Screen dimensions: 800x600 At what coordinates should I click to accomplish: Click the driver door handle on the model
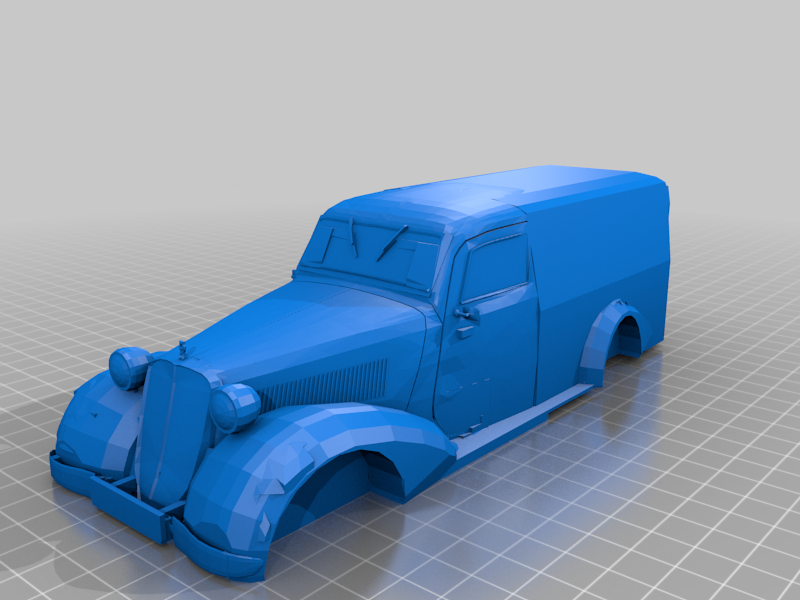(466, 314)
